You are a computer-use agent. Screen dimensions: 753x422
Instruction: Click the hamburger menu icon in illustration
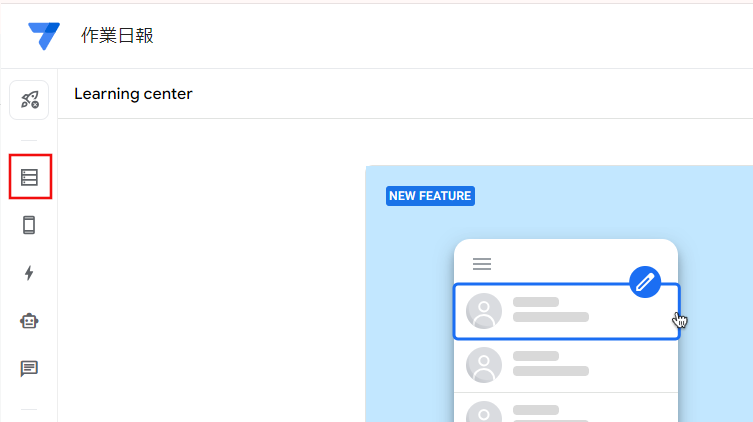tap(482, 264)
